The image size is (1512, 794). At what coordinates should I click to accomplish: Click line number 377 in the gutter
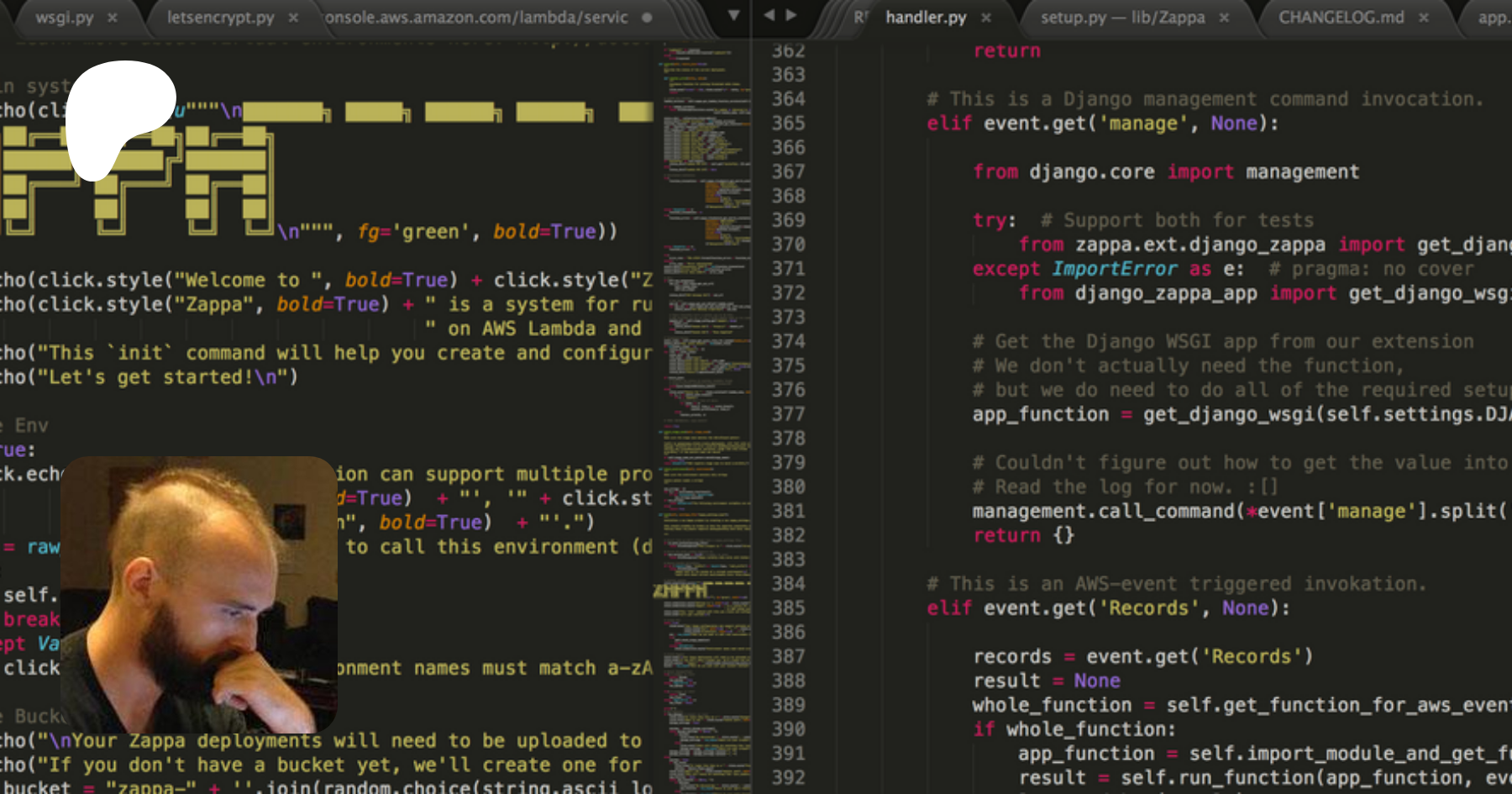788,414
